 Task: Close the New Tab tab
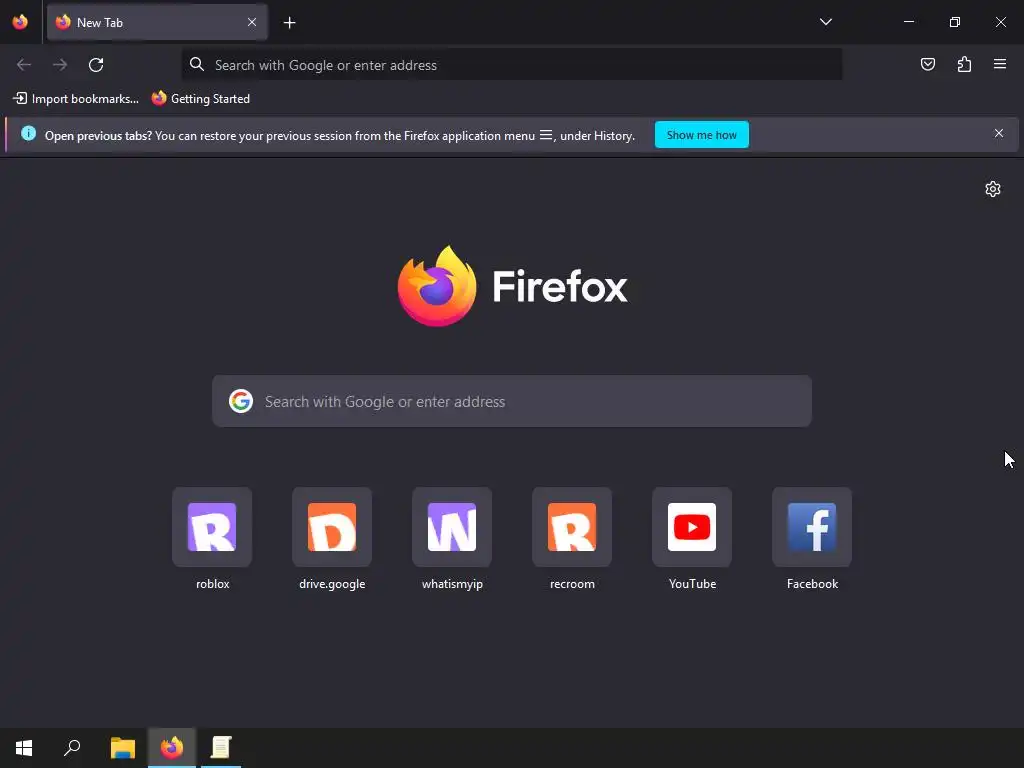coord(252,22)
